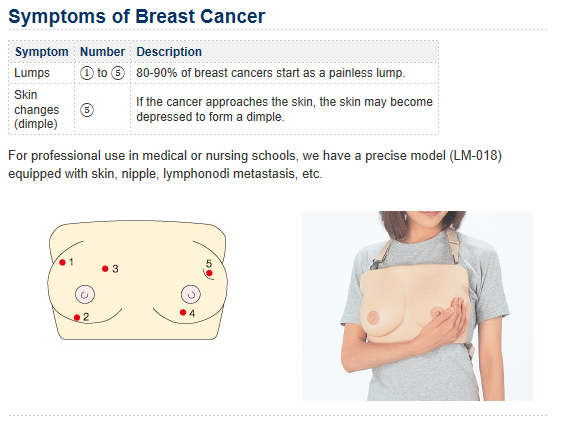Click the Symptoms of Breast Cancer heading
Image resolution: width=565 pixels, height=429 pixels.
point(137,17)
